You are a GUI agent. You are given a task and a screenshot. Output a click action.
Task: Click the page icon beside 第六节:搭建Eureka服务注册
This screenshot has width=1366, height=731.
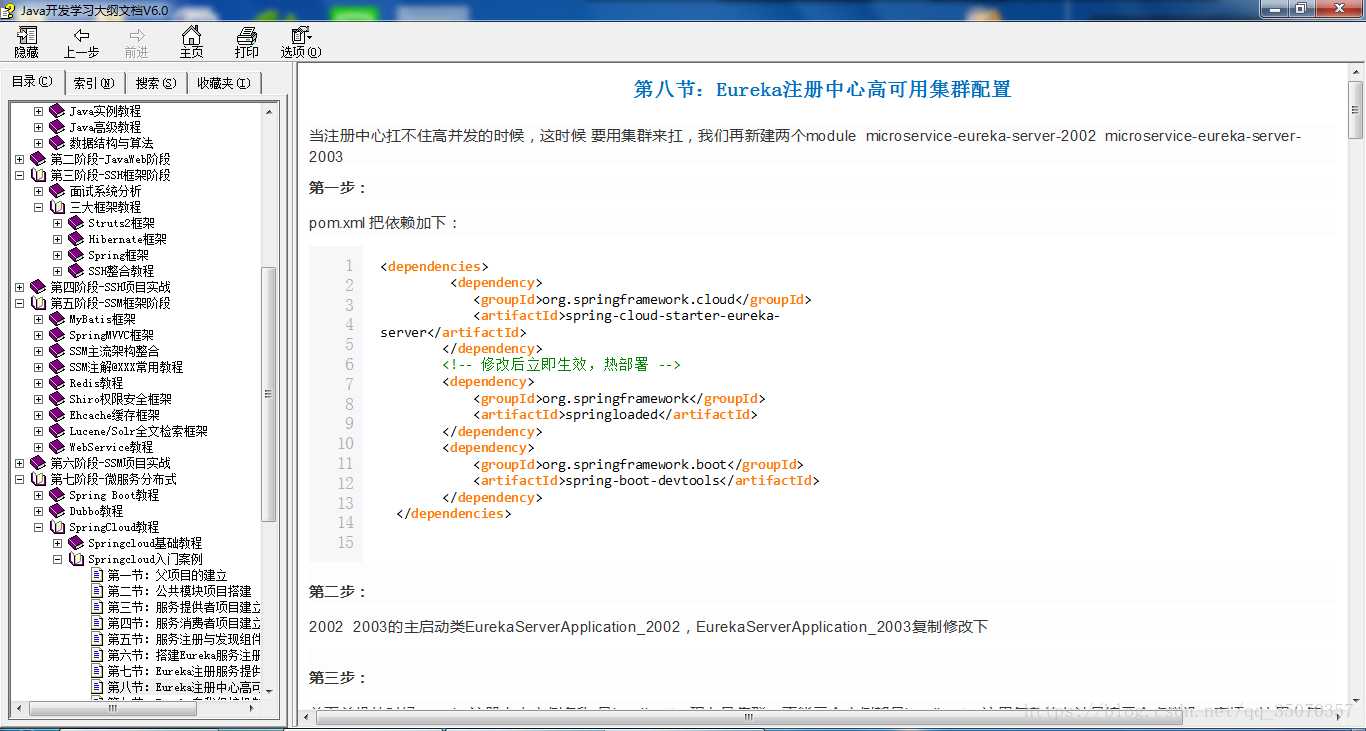(97, 655)
